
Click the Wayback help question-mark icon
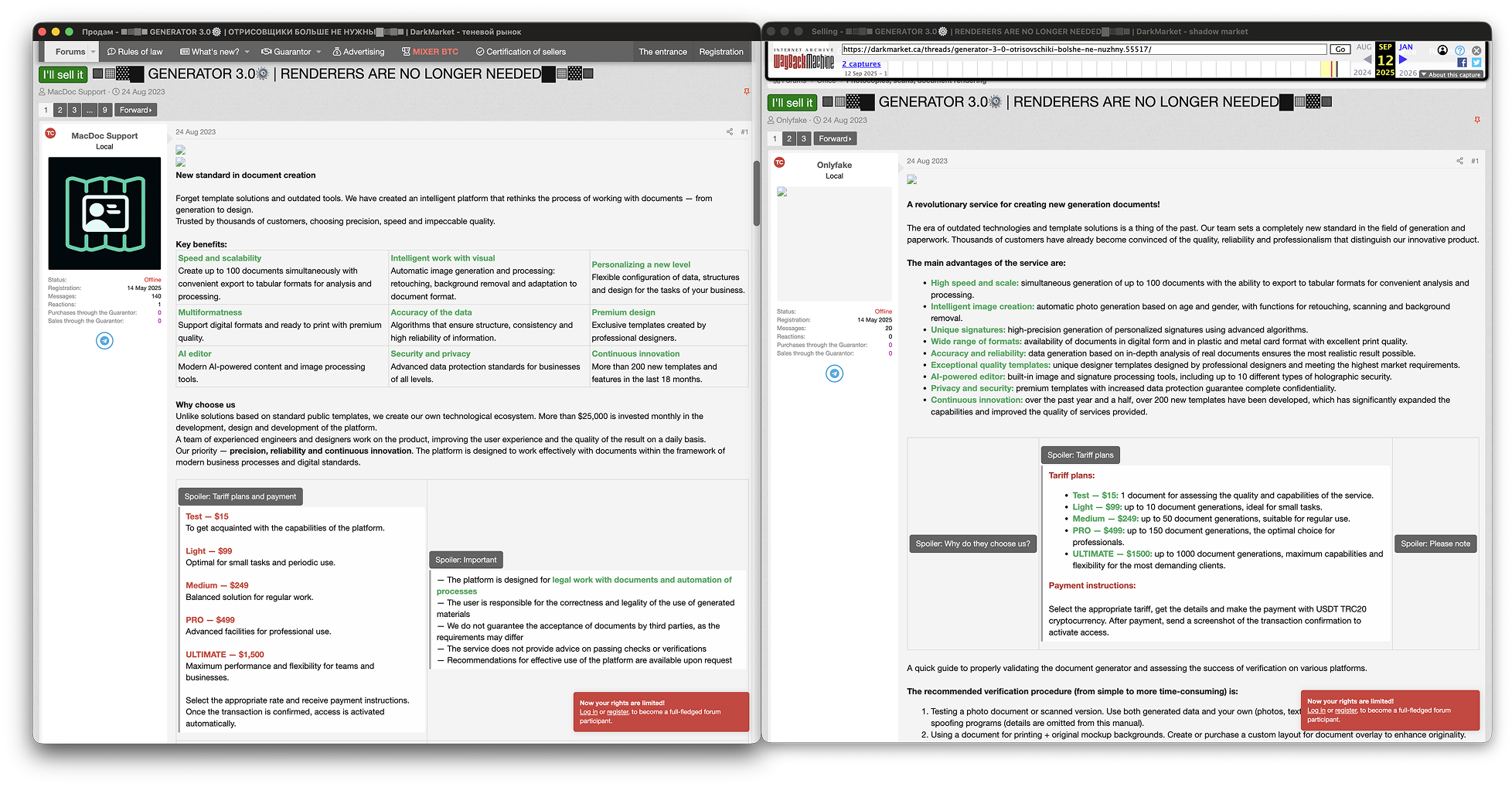[x=1459, y=50]
